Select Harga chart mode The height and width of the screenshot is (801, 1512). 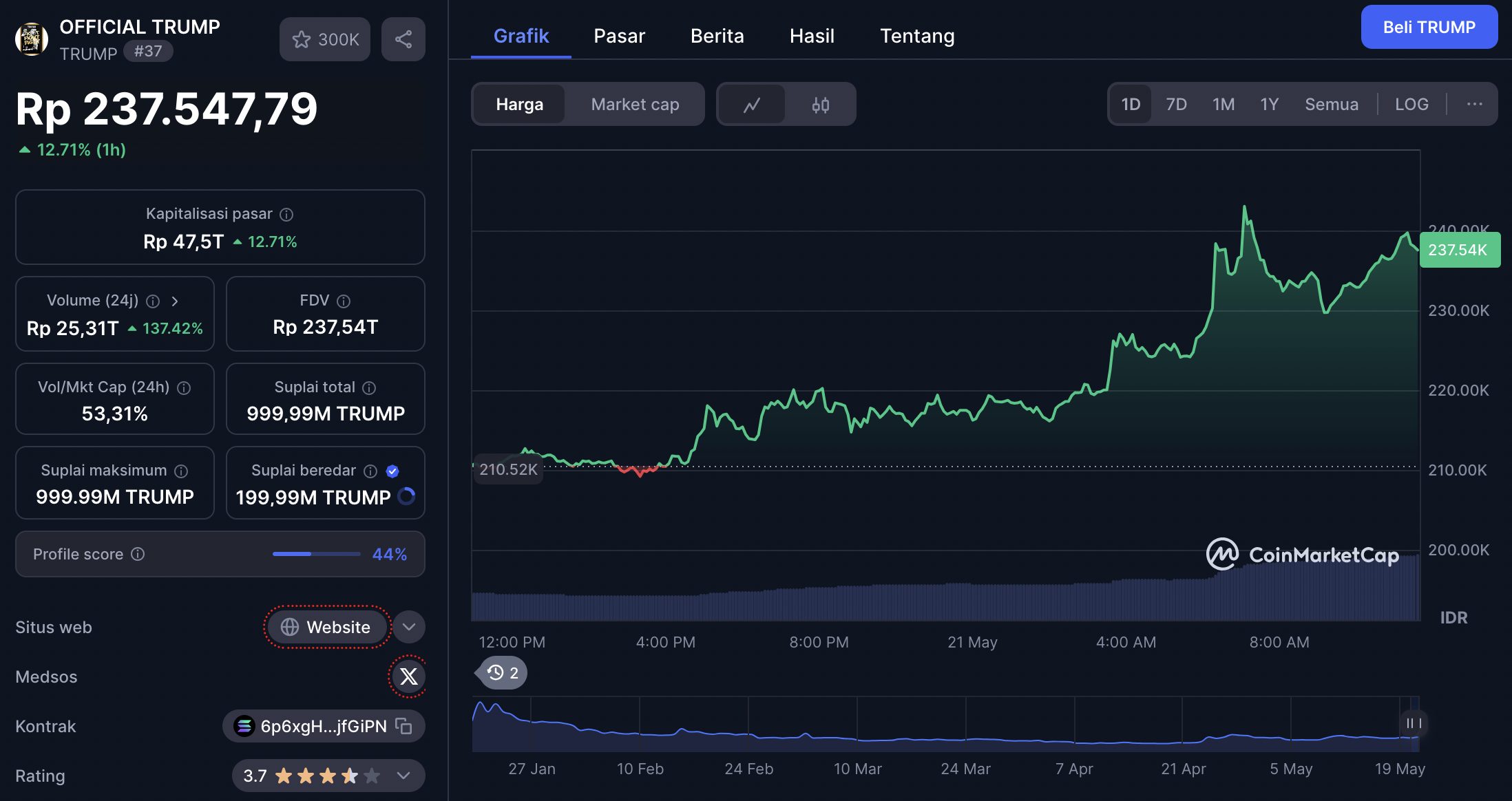click(x=520, y=105)
